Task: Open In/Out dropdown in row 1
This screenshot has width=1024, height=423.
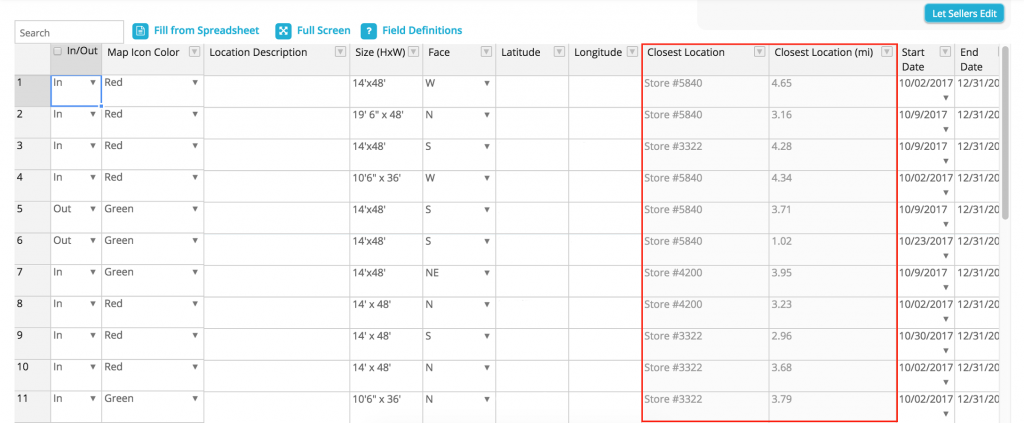Action: 93,82
